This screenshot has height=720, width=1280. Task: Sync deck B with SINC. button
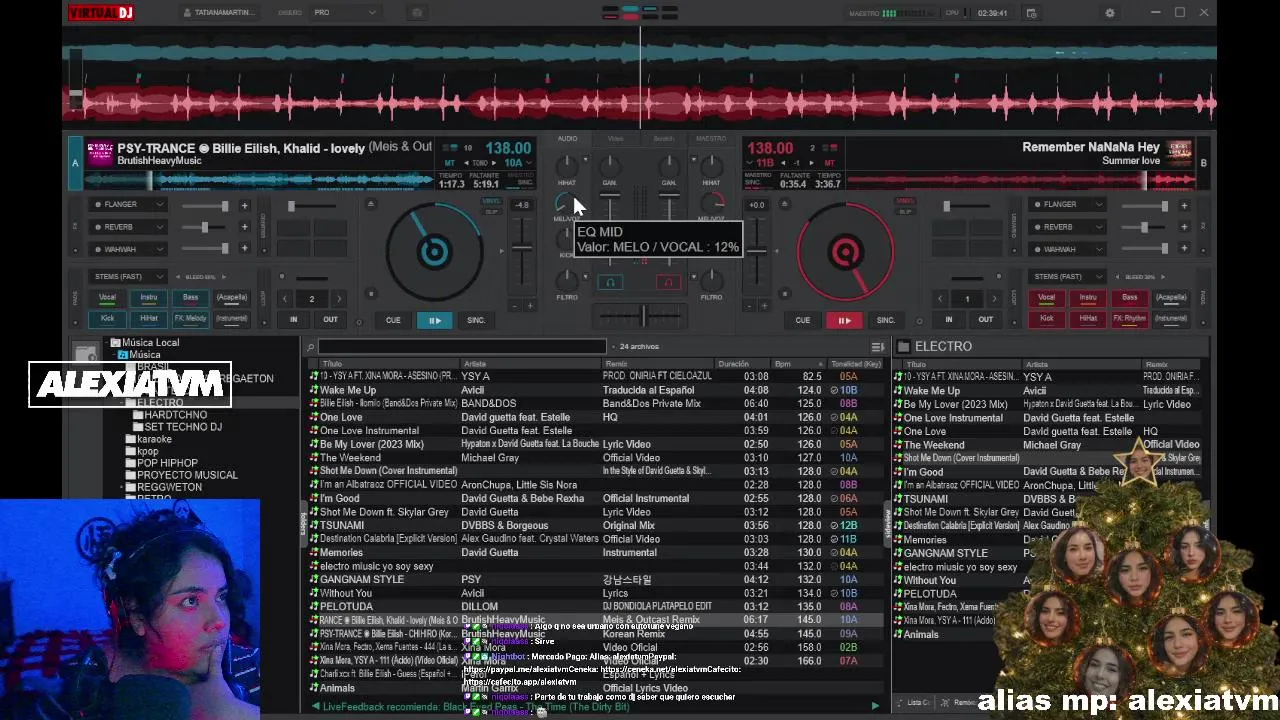(x=886, y=320)
